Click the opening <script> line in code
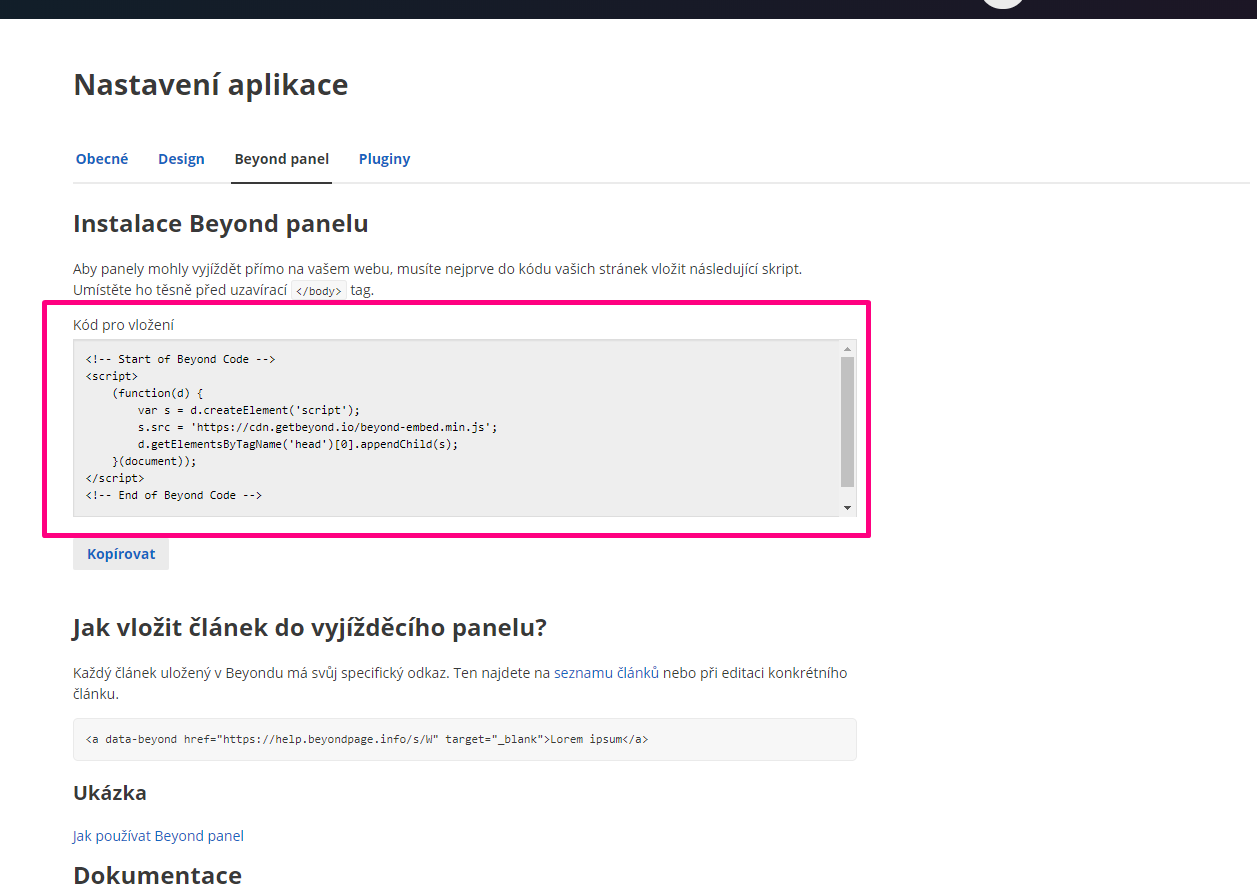 coord(112,376)
